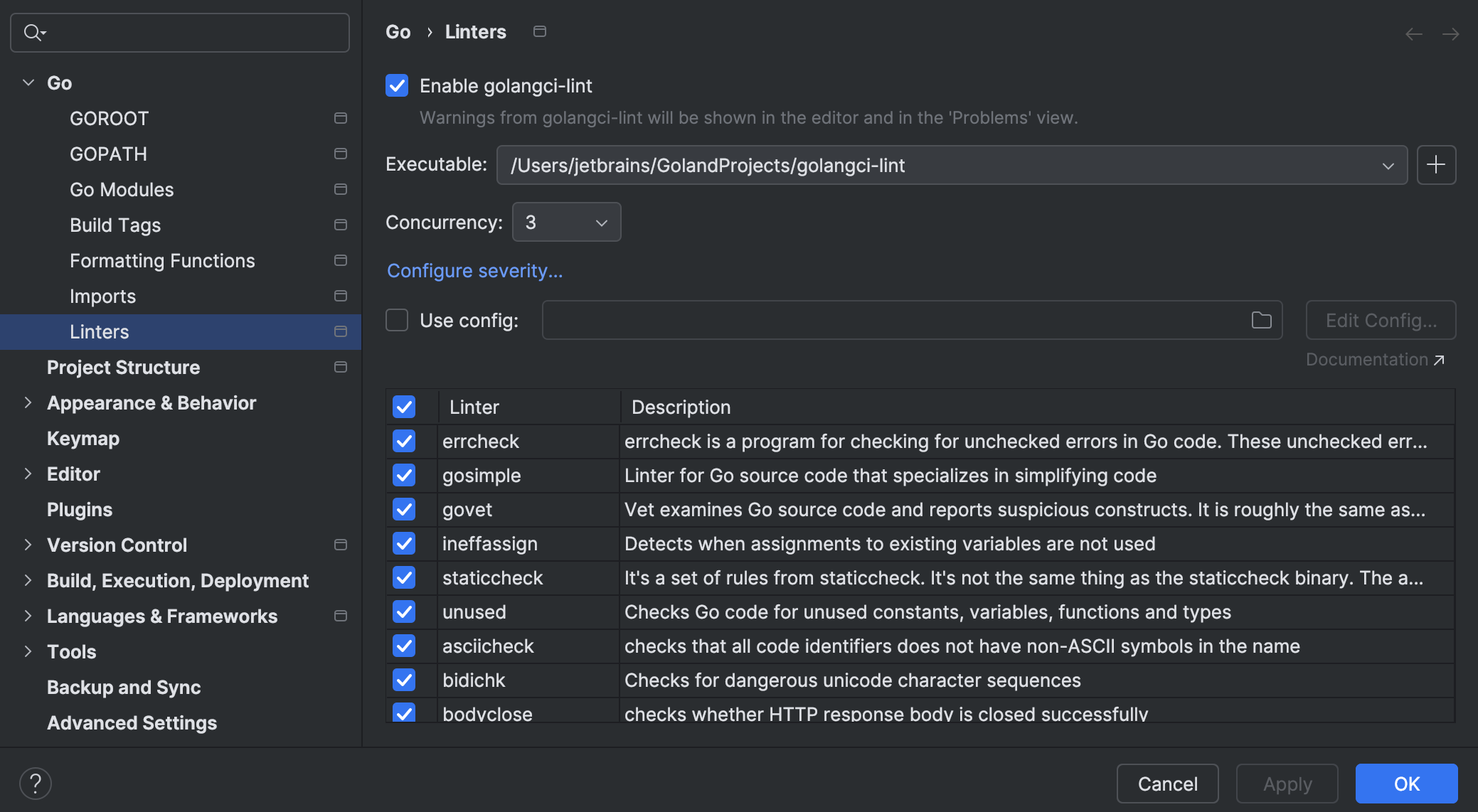Navigate forward using the right arrow icon
Image resolution: width=1478 pixels, height=812 pixels.
1451,33
